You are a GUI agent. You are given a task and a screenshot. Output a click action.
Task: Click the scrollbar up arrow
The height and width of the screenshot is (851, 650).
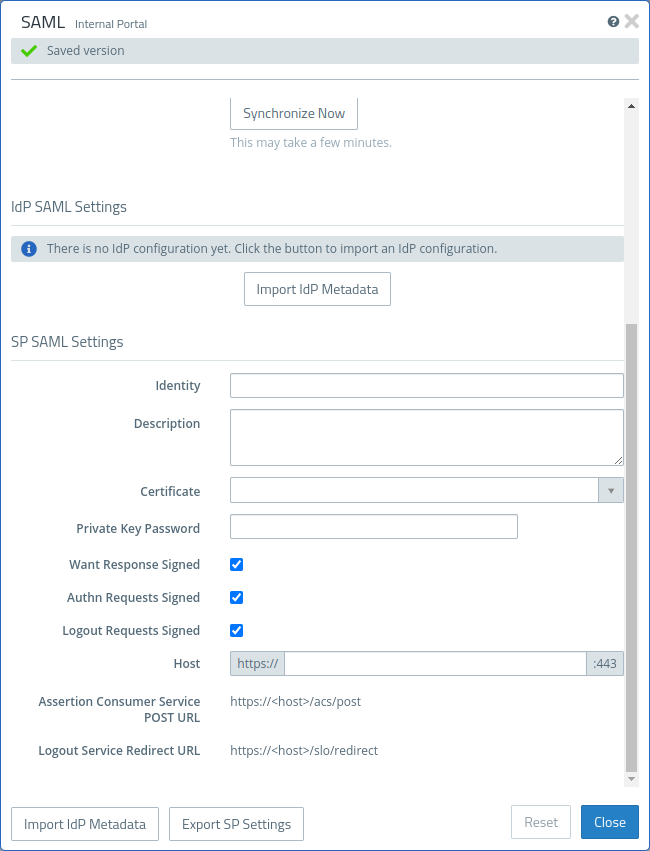pyautogui.click(x=631, y=105)
